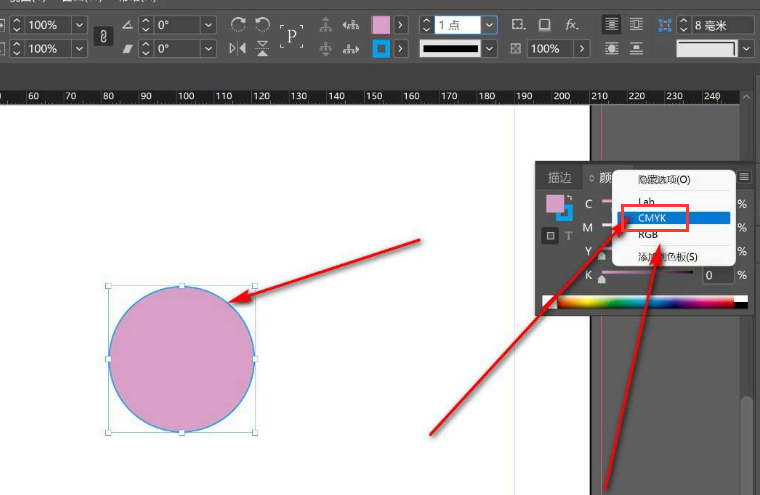Click the pink fill swatch in the toolbar

(x=381, y=24)
